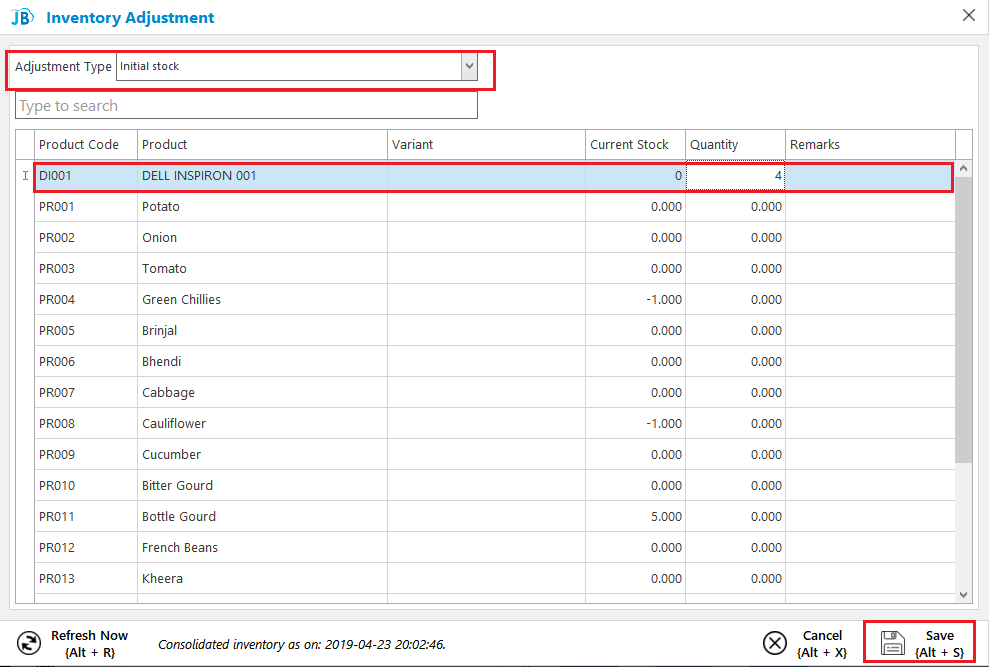Click Remarks cell for Green Chillies
Image resolution: width=989 pixels, height=667 pixels.
870,299
